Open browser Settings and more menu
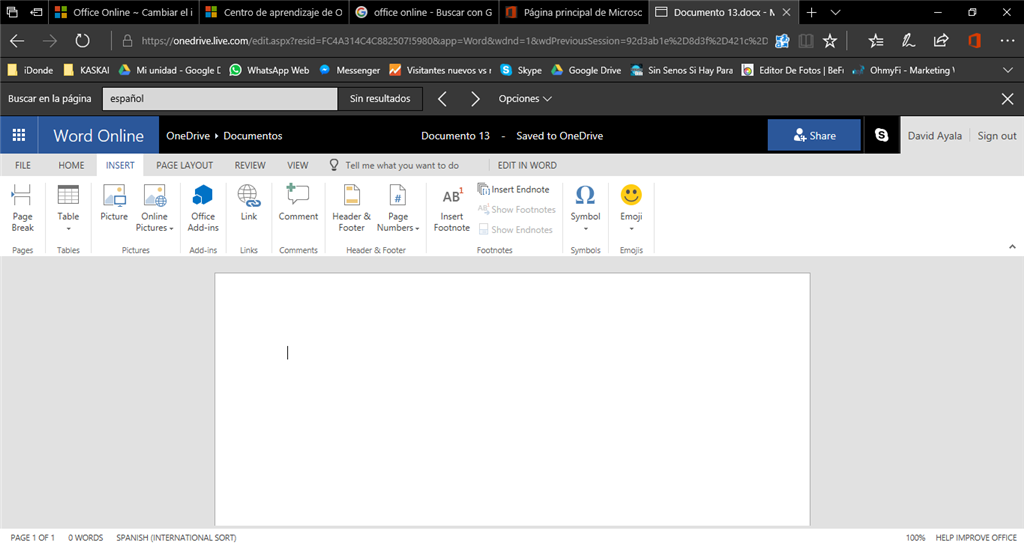Viewport: 1024px width, 545px height. (1008, 41)
